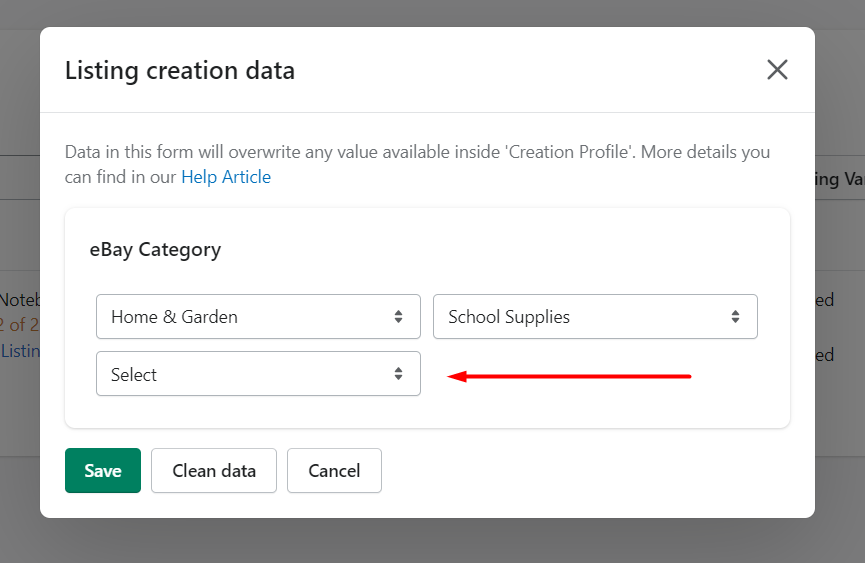
Task: Click the partially hidden Notebook product name
Action: (x=19, y=299)
